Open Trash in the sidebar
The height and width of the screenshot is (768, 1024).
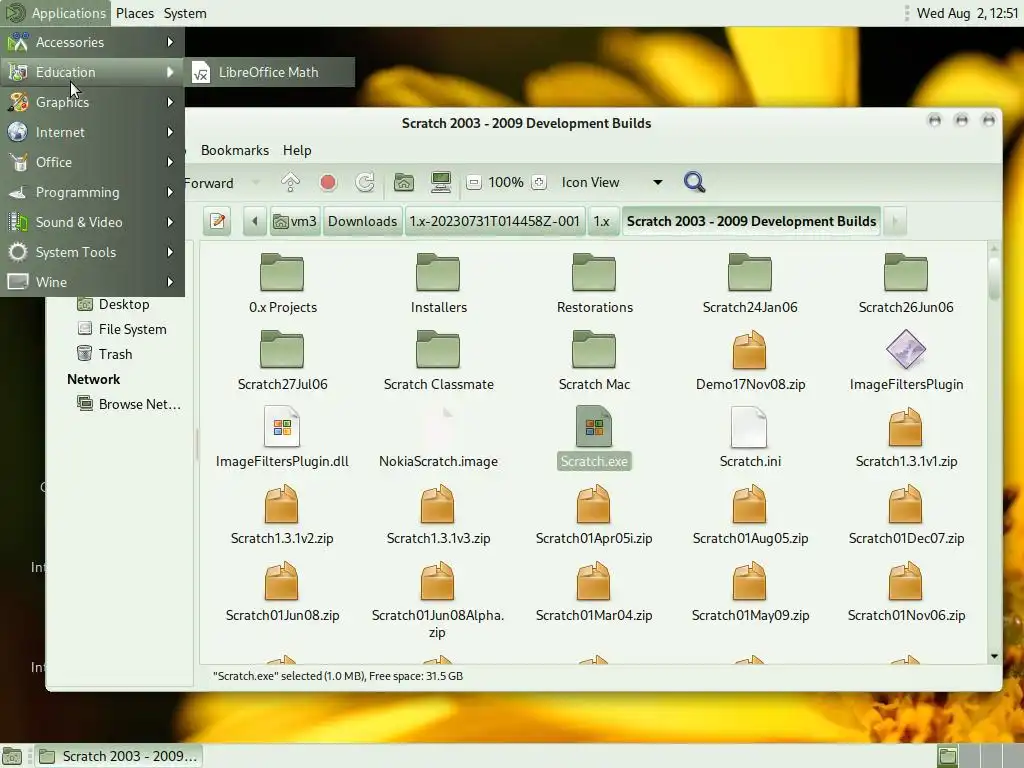(105, 354)
